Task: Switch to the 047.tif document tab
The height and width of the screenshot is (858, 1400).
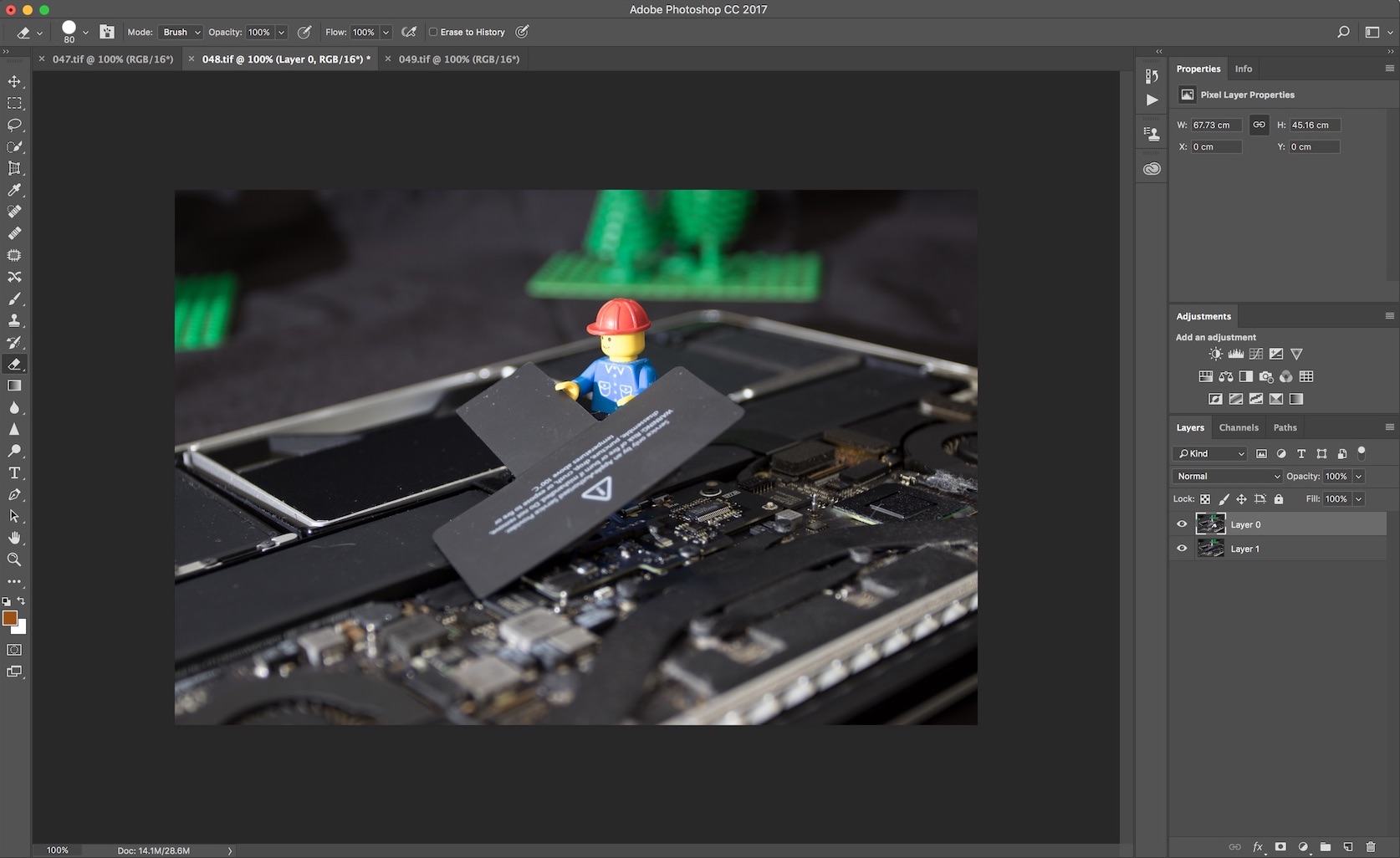Action: click(x=112, y=59)
